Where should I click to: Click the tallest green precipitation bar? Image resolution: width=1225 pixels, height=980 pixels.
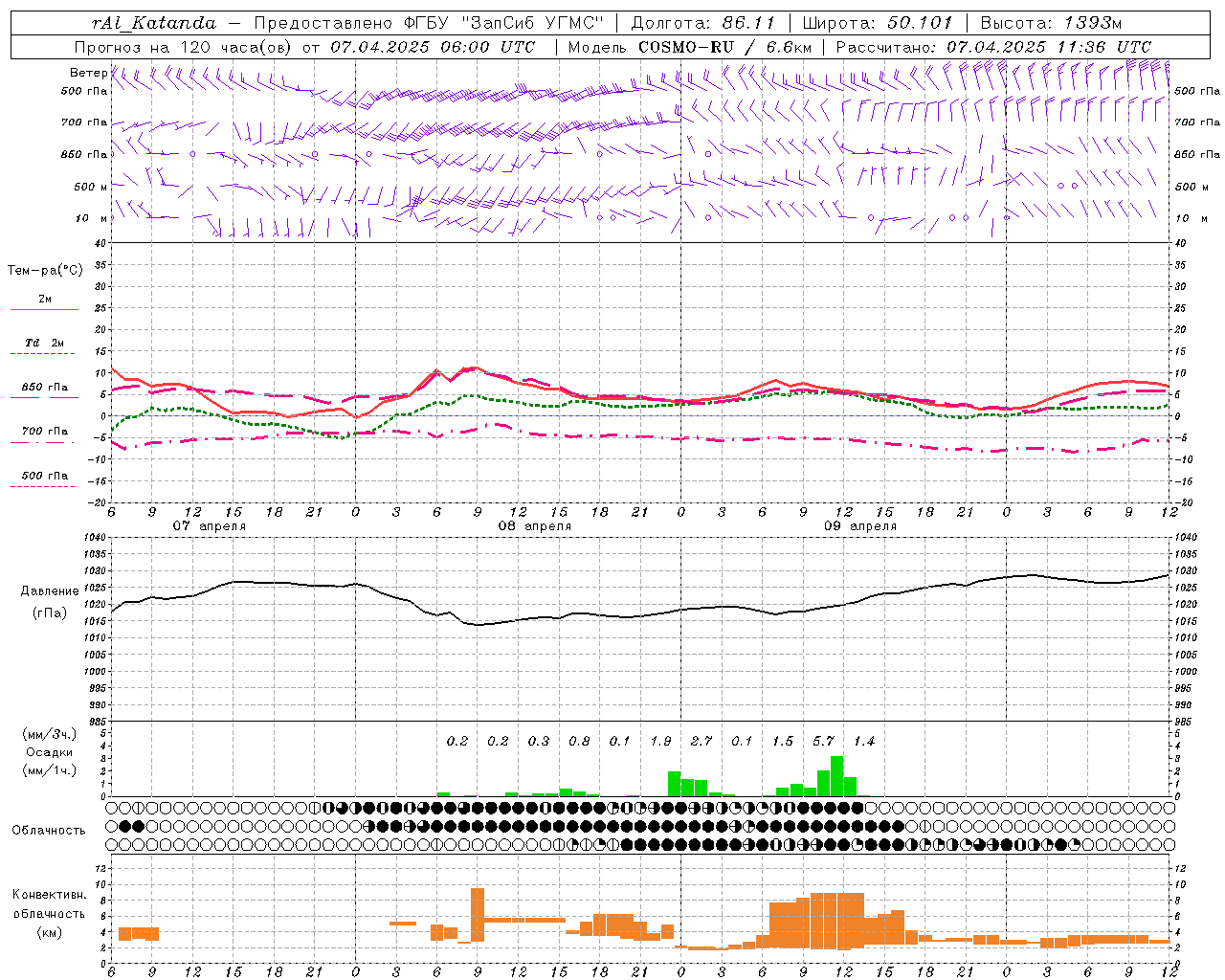click(836, 776)
